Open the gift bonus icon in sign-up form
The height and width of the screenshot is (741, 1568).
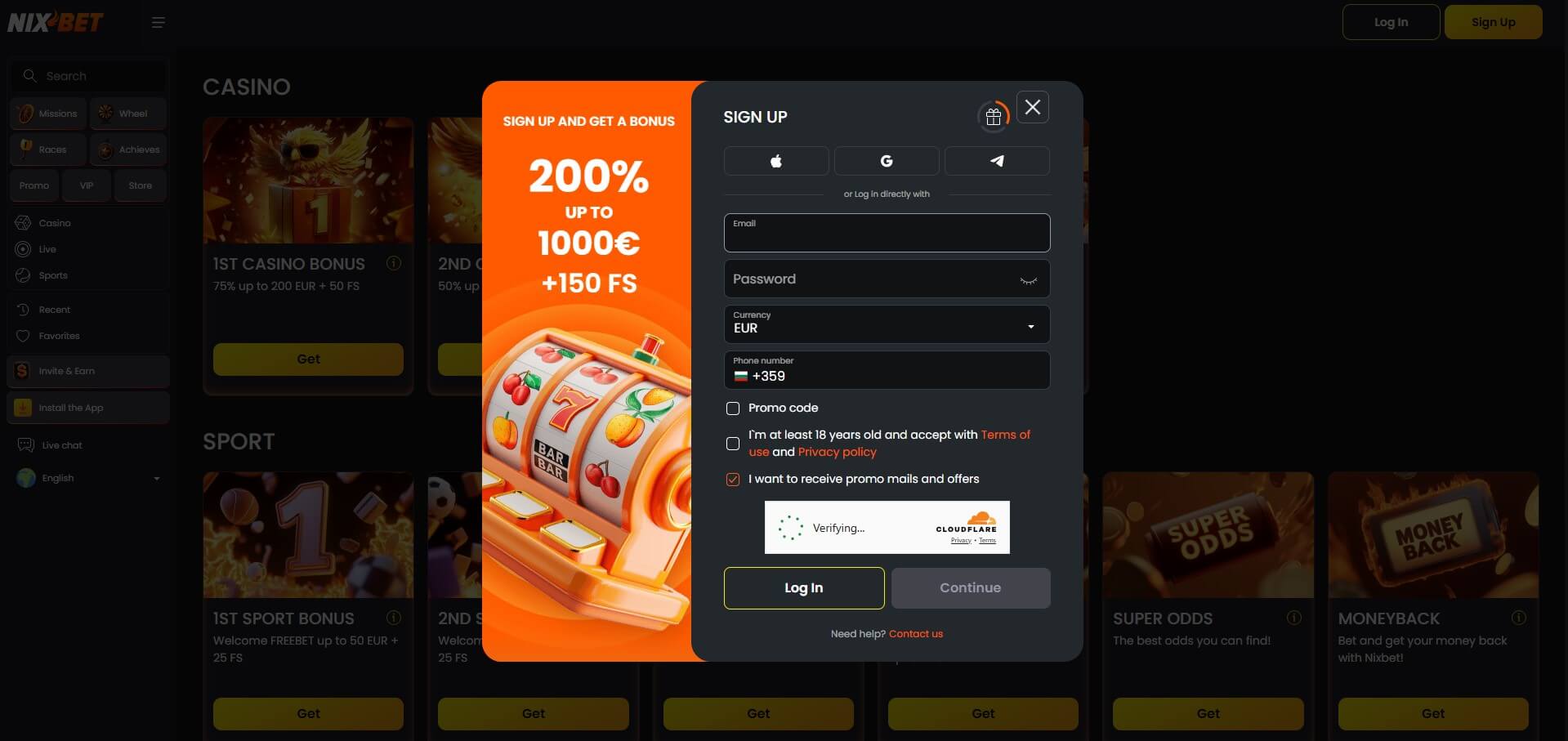994,117
